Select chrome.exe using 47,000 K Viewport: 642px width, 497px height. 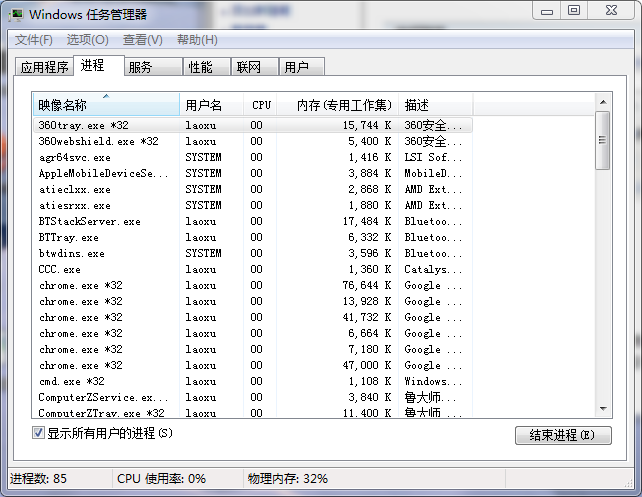tap(253, 365)
